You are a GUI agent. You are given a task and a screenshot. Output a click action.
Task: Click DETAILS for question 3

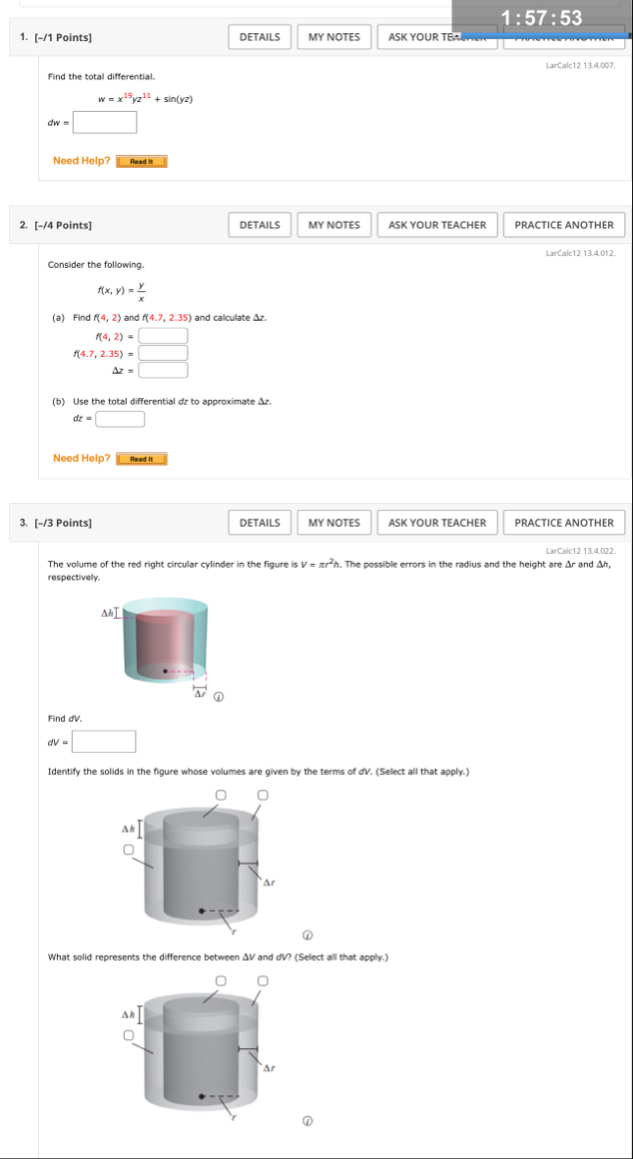[260, 522]
